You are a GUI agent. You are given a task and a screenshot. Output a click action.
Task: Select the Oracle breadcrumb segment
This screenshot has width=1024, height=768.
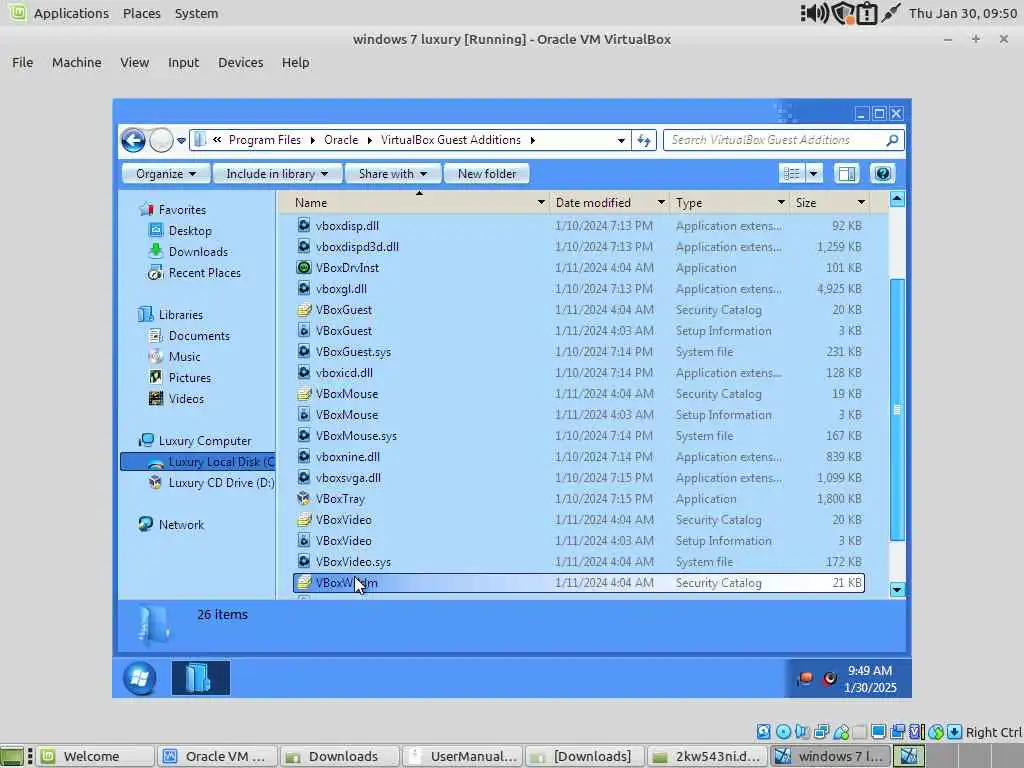point(341,140)
